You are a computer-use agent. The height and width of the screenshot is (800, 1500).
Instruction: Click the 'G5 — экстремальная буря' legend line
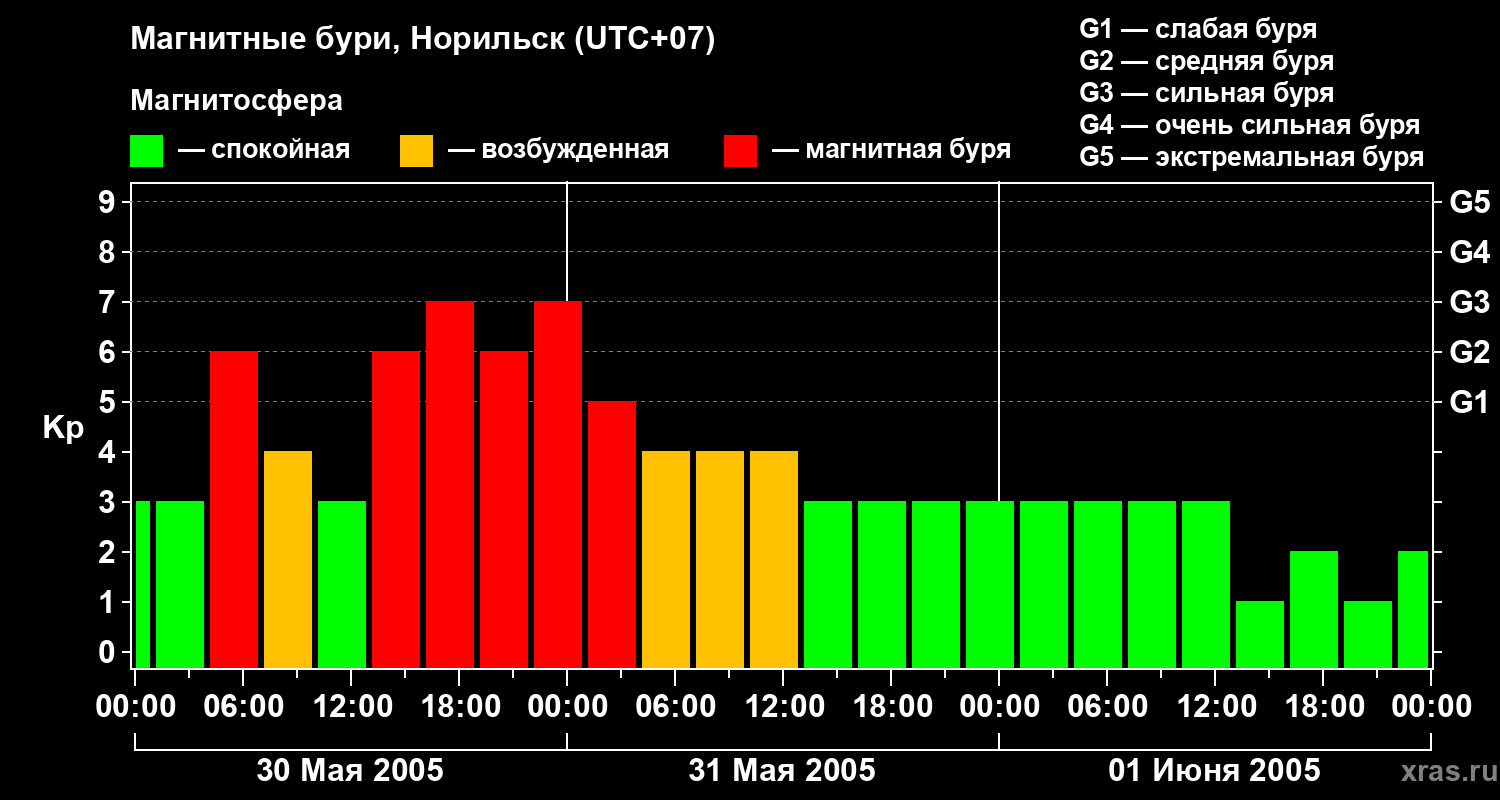1251,157
